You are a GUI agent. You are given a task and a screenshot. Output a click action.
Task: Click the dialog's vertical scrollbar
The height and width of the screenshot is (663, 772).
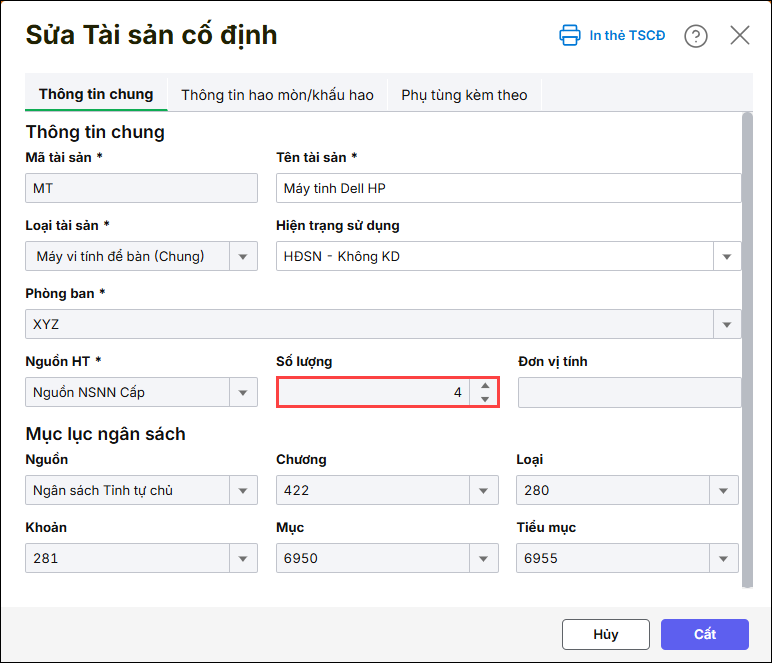pos(747,350)
